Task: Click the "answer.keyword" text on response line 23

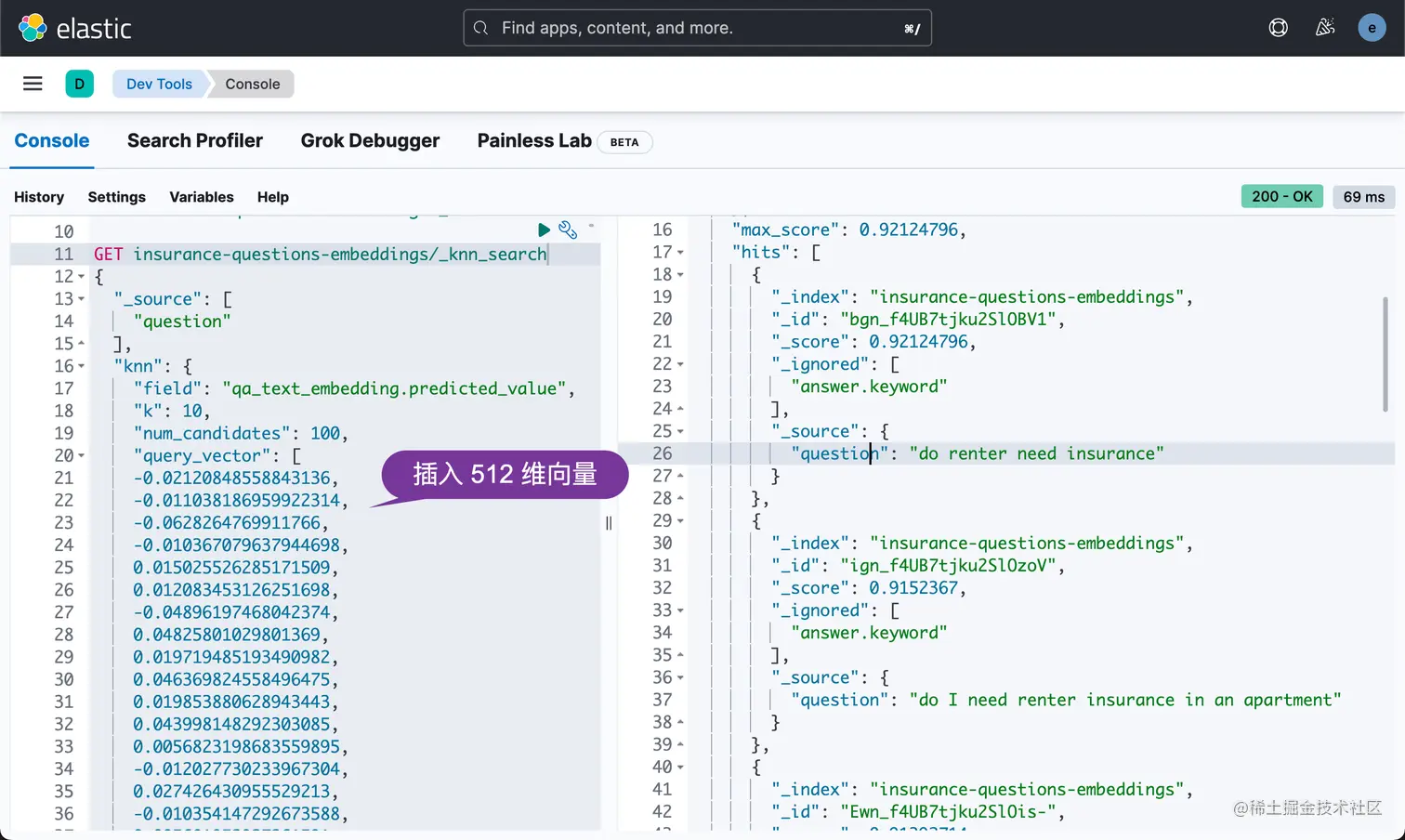Action: 869,387
